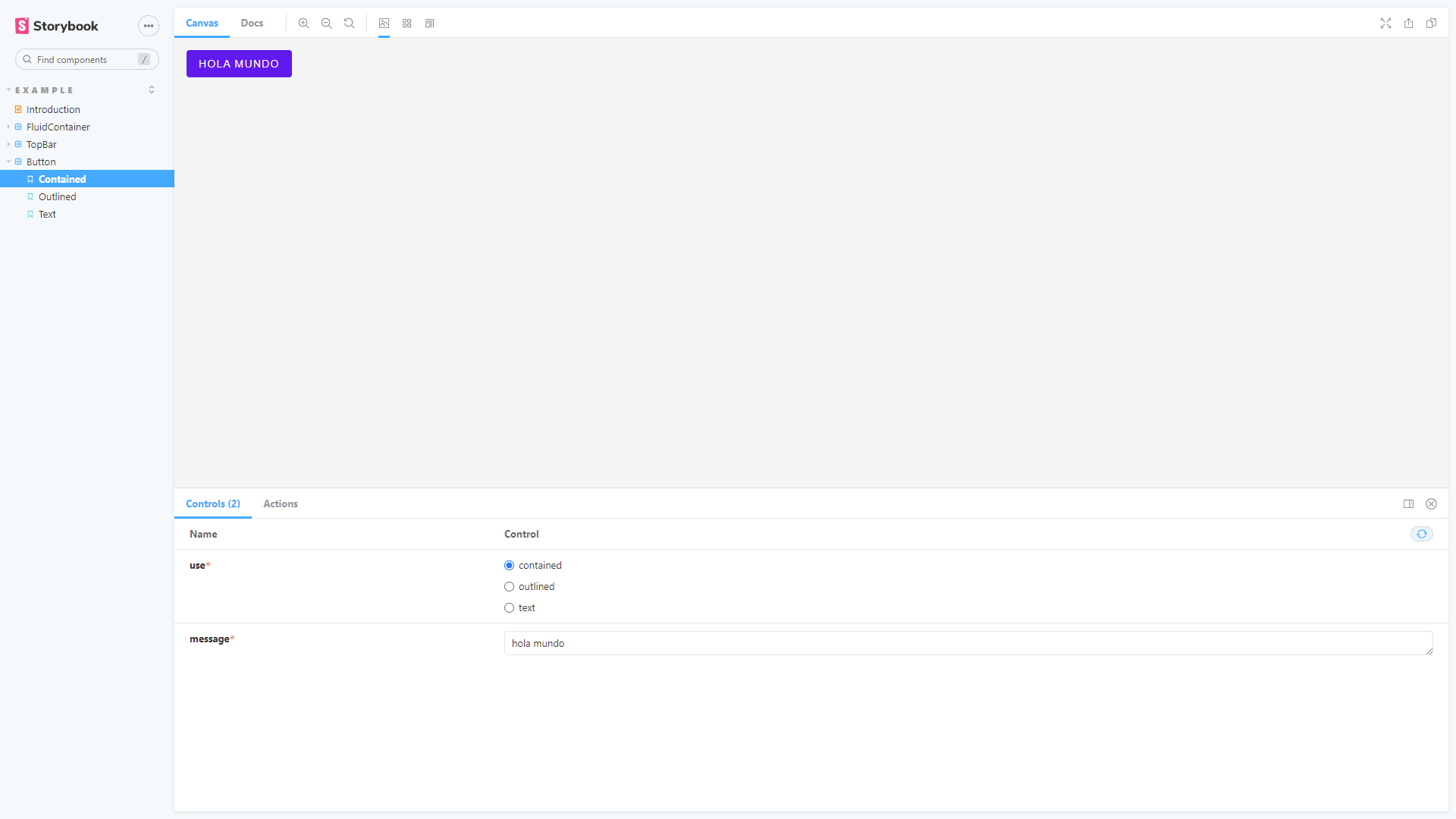Click the zoom out icon
Screen dimensions: 1456x819
326,24
